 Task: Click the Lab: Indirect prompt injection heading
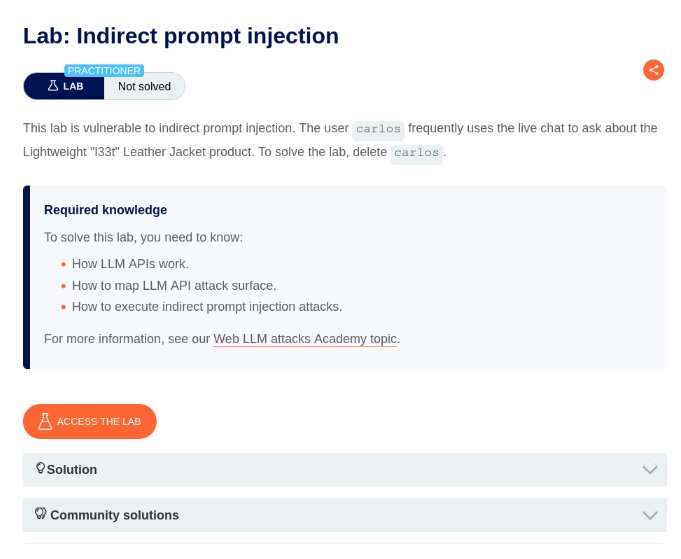click(x=181, y=36)
